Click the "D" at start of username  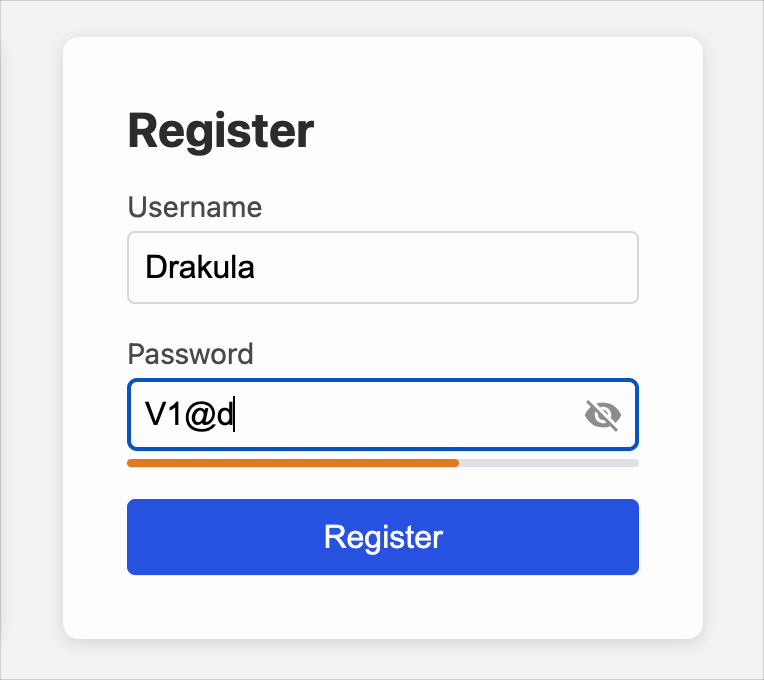point(155,268)
